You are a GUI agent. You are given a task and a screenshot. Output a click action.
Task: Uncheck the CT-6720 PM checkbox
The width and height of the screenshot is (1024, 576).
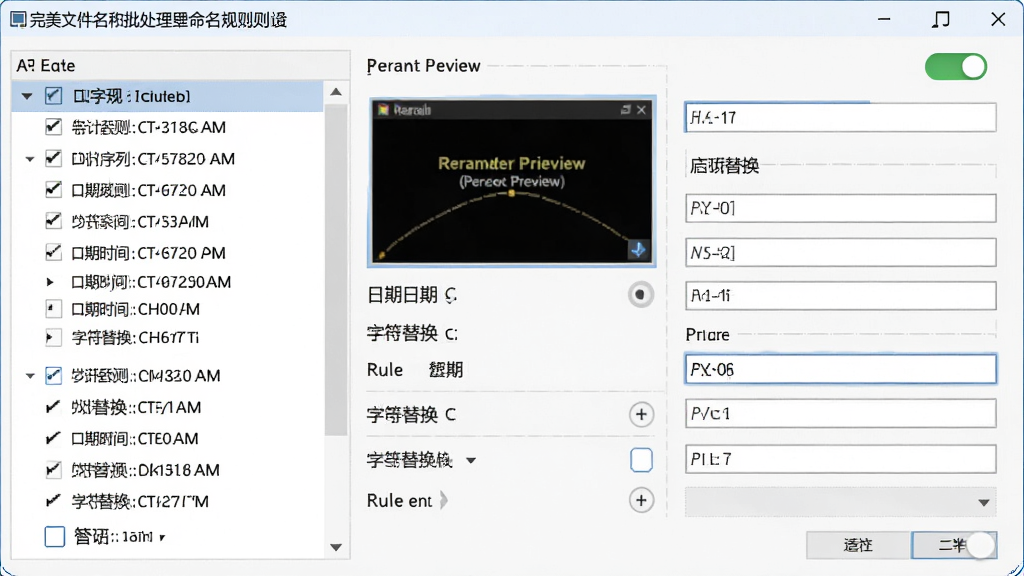click(54, 252)
